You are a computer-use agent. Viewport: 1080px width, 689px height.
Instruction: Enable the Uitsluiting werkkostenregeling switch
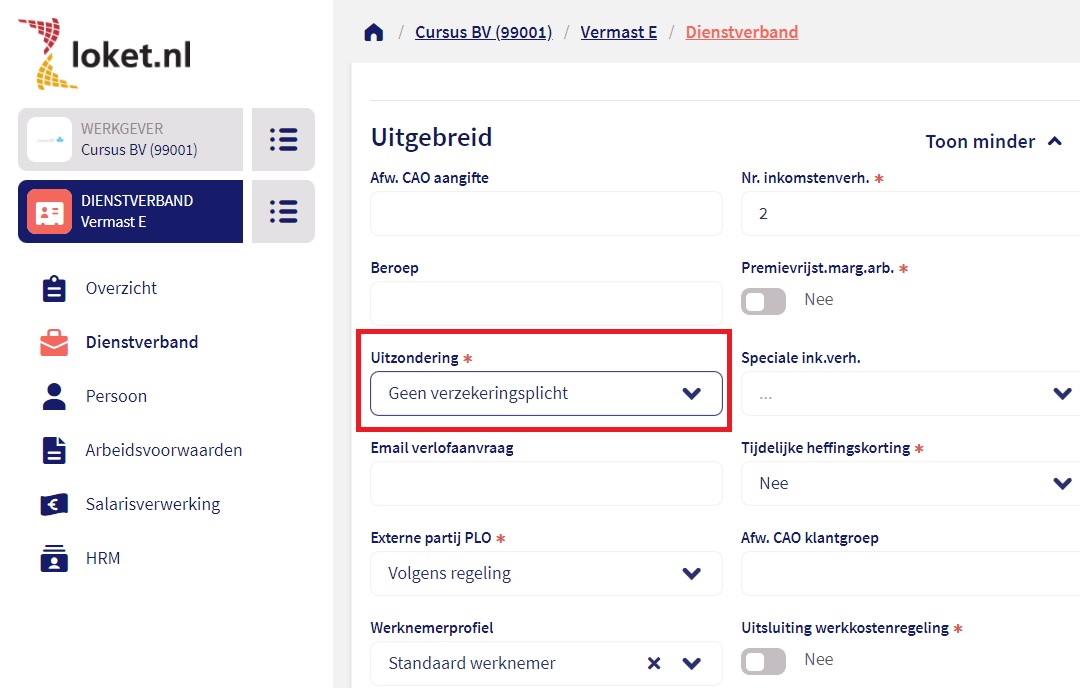pyautogui.click(x=764, y=660)
